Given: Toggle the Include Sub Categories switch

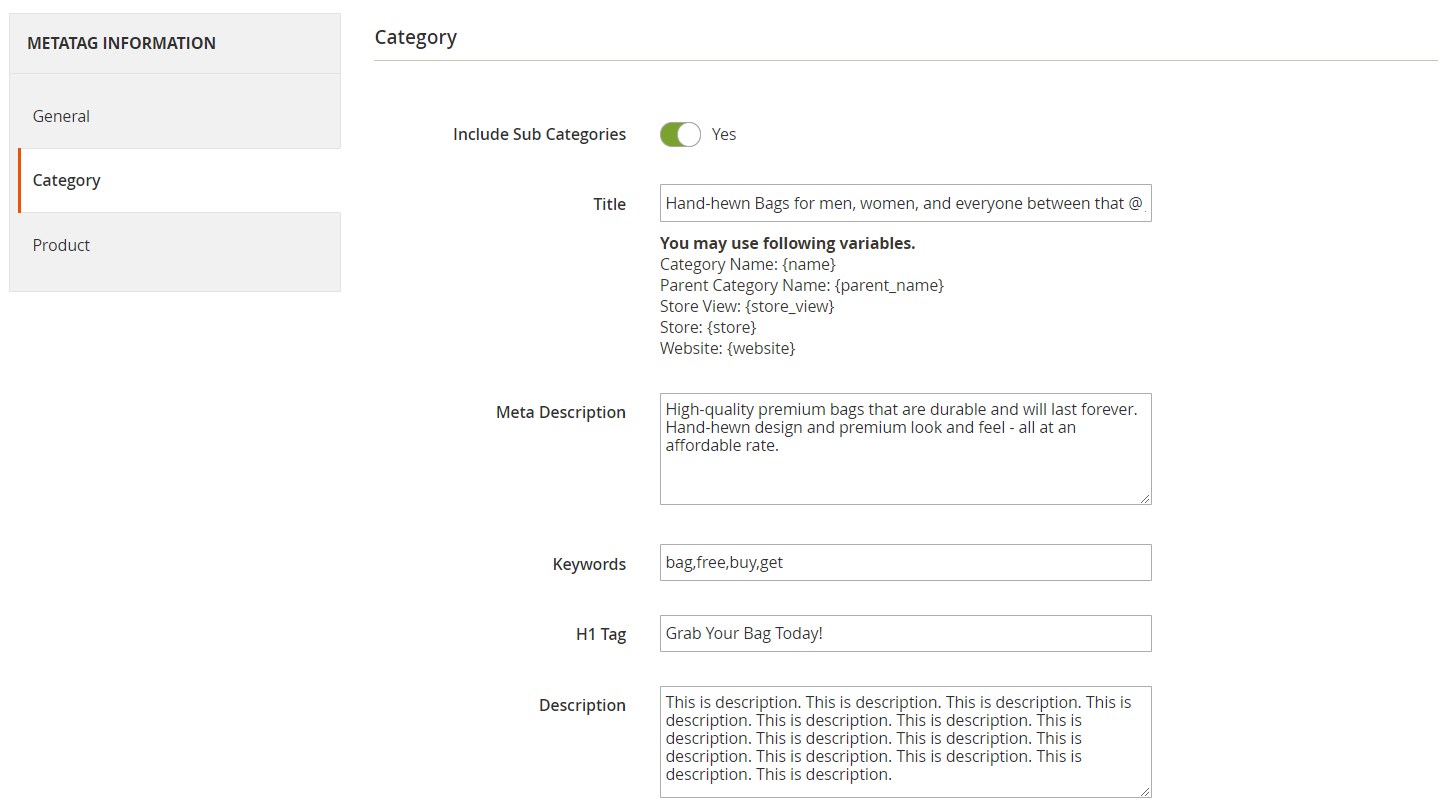Looking at the screenshot, I should [x=680, y=134].
